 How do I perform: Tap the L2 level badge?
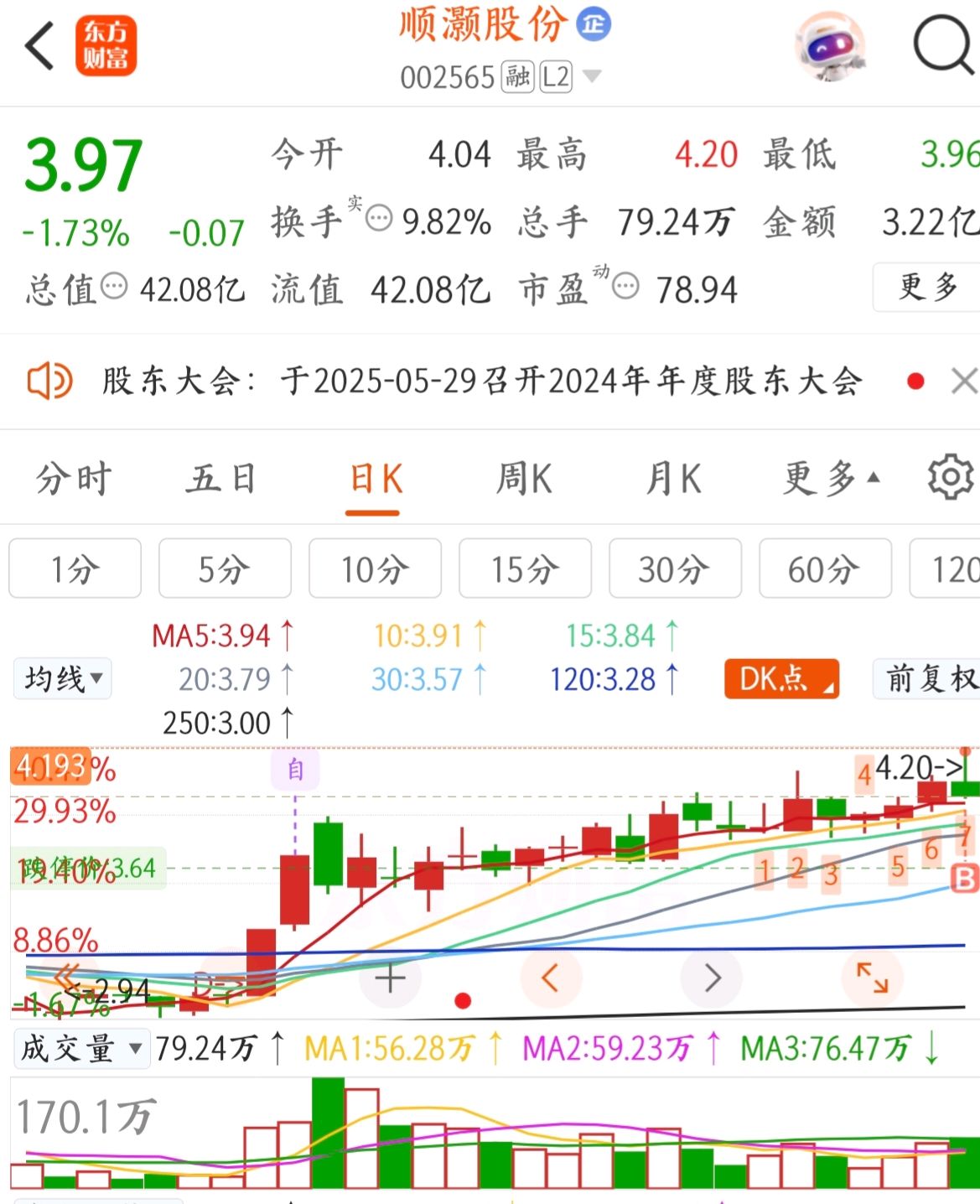click(x=556, y=77)
